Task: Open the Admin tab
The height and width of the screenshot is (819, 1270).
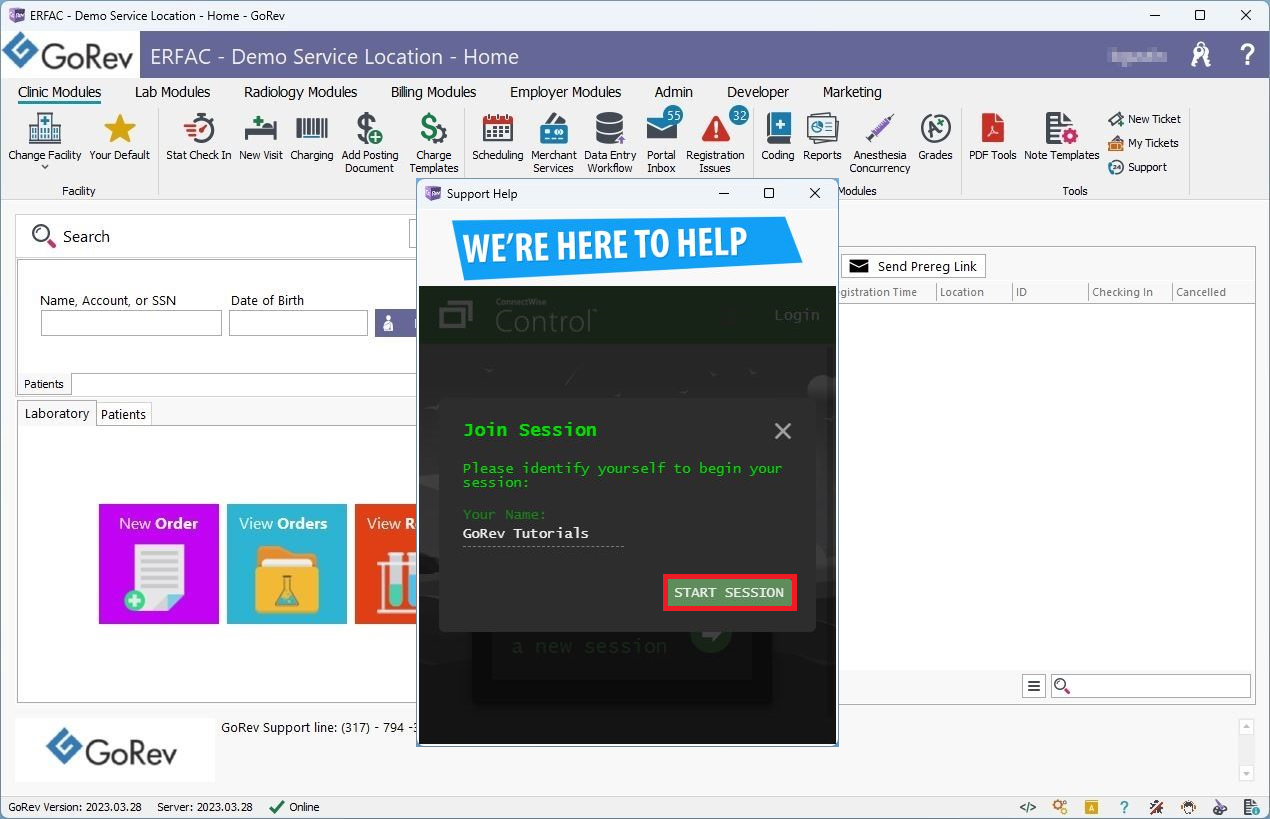Action: (x=673, y=92)
